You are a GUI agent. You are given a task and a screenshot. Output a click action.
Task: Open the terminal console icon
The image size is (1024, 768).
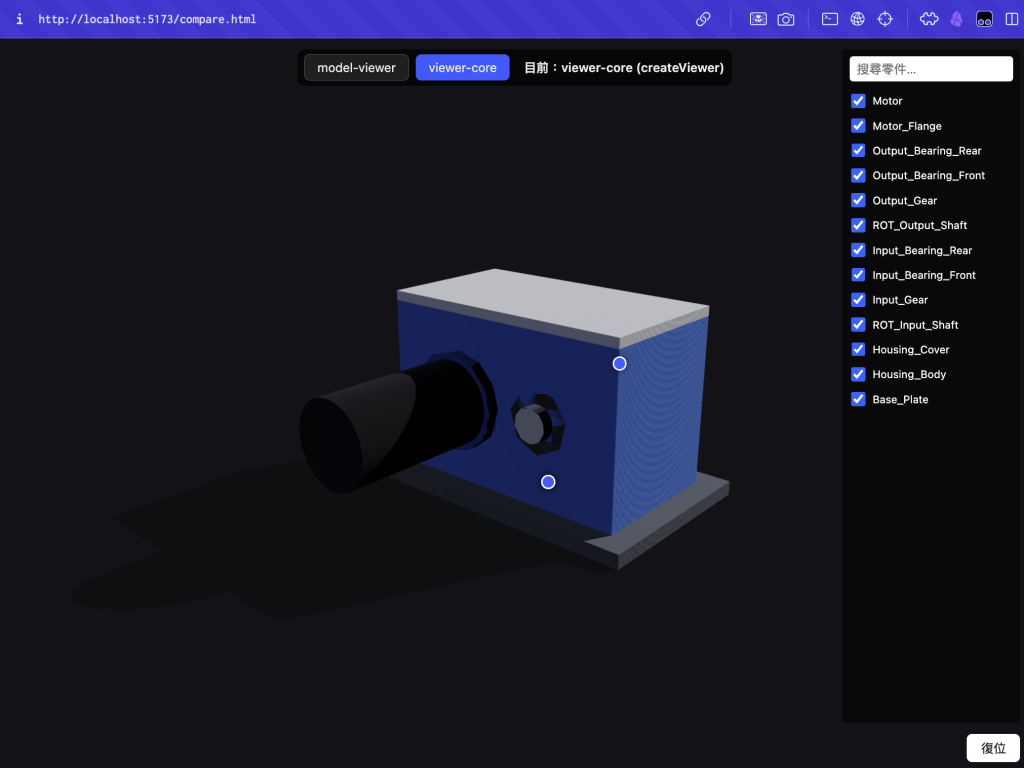click(x=830, y=19)
